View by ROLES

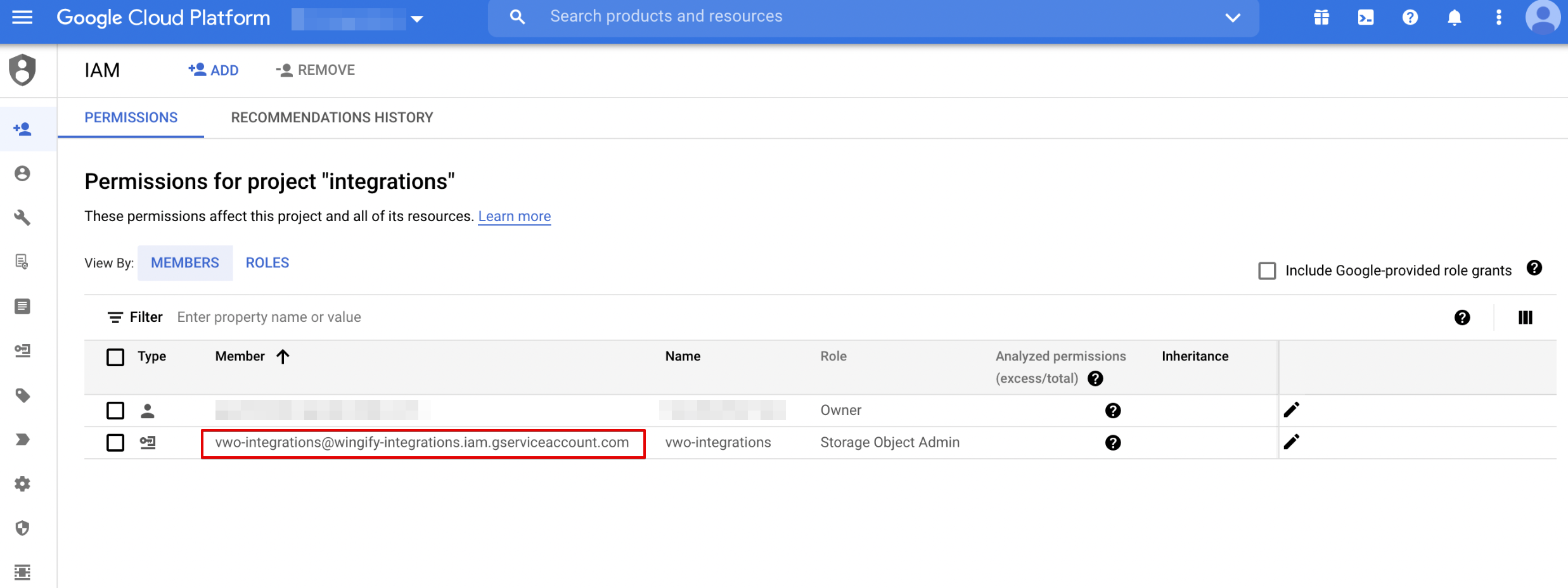coord(267,263)
